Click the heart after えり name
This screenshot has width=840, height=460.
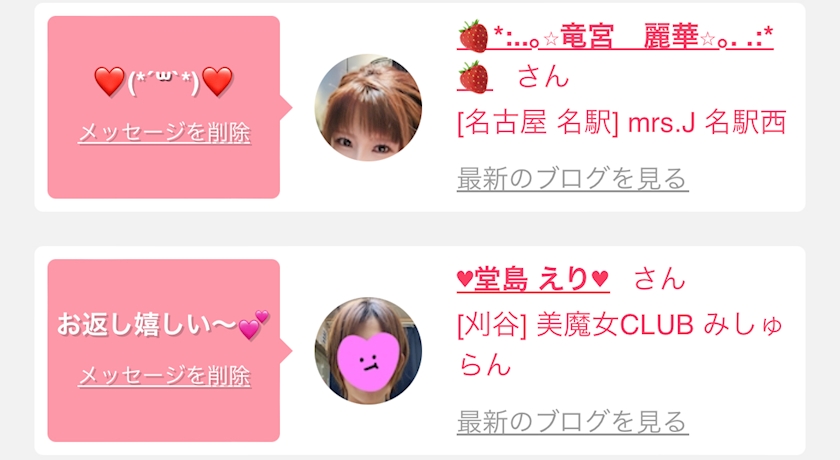tap(601, 279)
